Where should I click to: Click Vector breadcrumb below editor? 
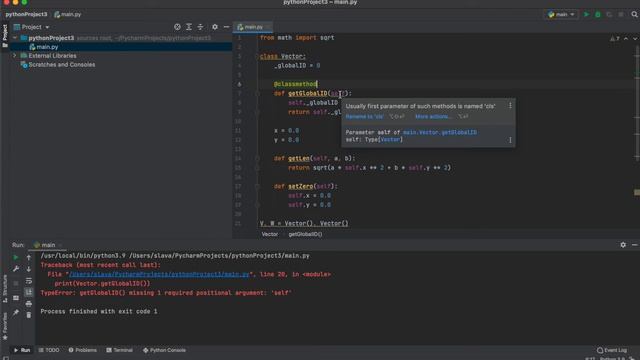pyautogui.click(x=270, y=234)
